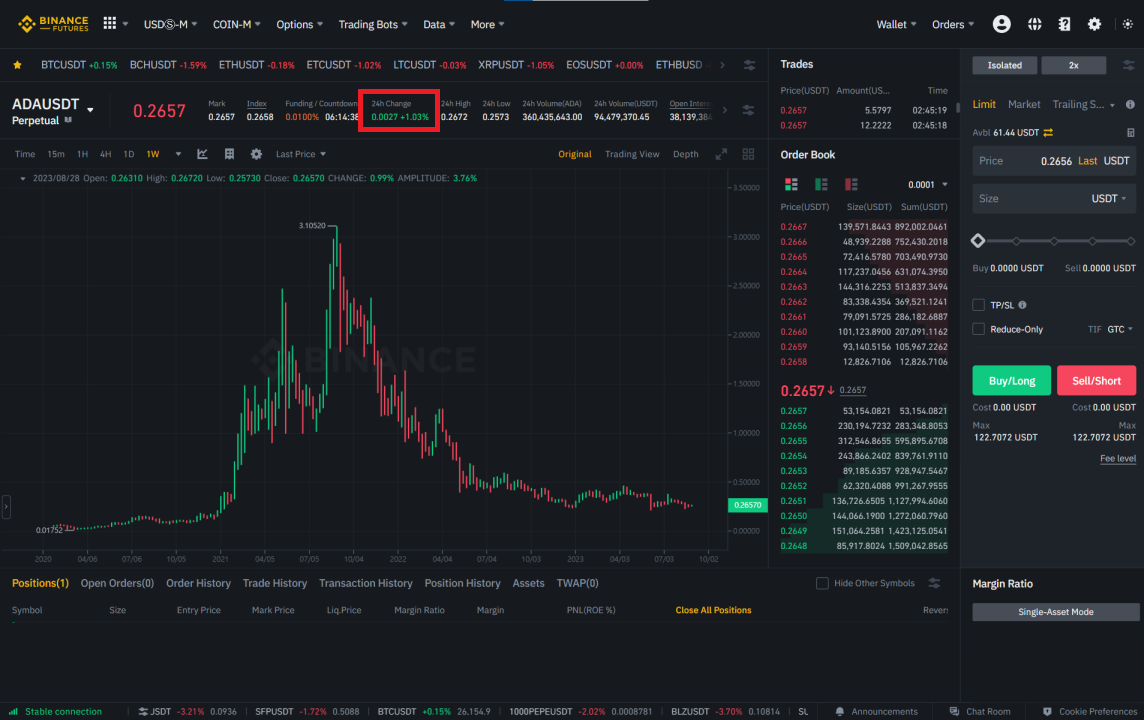Click TP/SL info icon
The width and height of the screenshot is (1144, 720).
[1022, 305]
